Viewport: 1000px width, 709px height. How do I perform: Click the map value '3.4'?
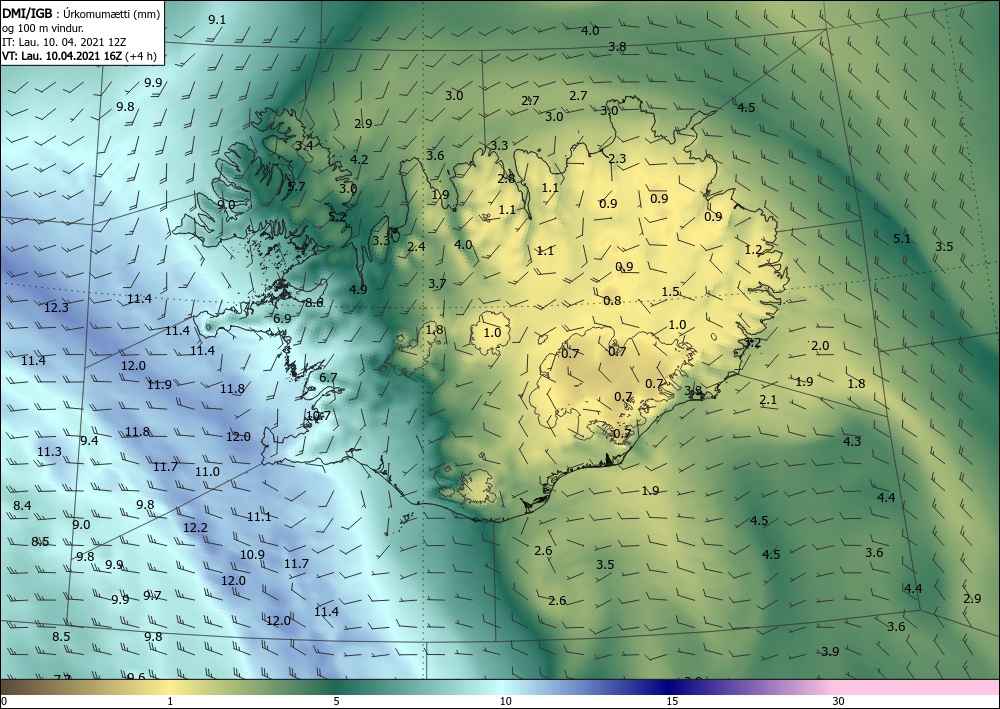304,145
